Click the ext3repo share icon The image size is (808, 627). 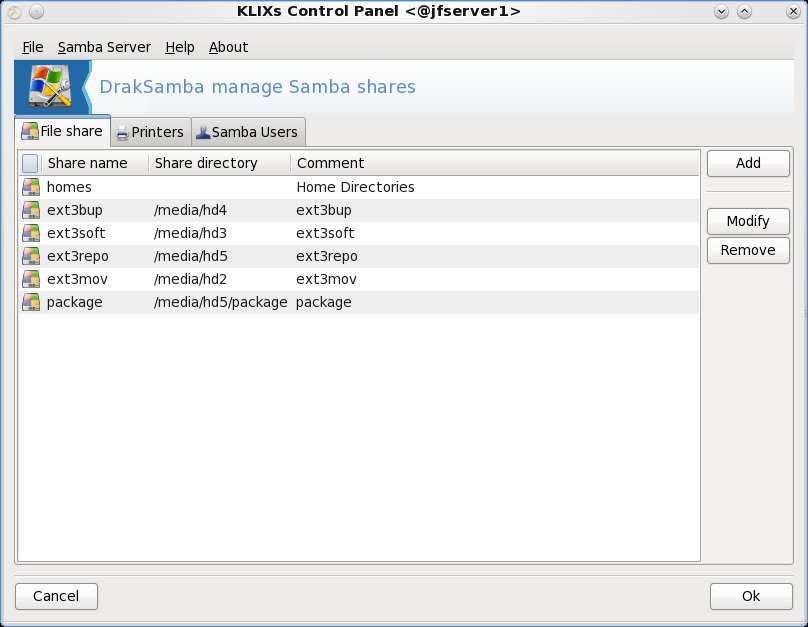click(x=31, y=256)
